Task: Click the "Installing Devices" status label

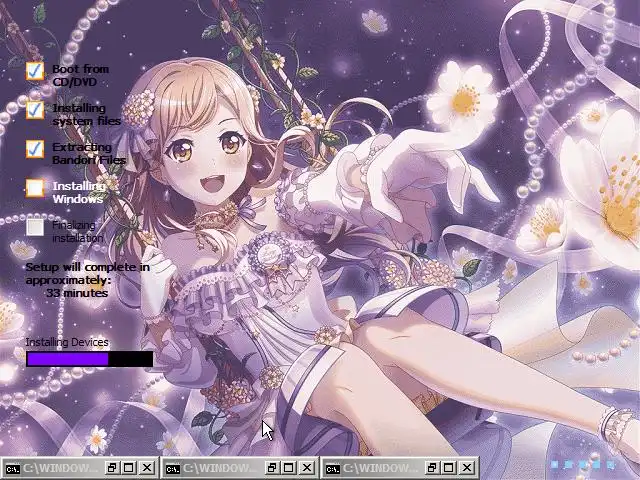Action: pos(67,342)
